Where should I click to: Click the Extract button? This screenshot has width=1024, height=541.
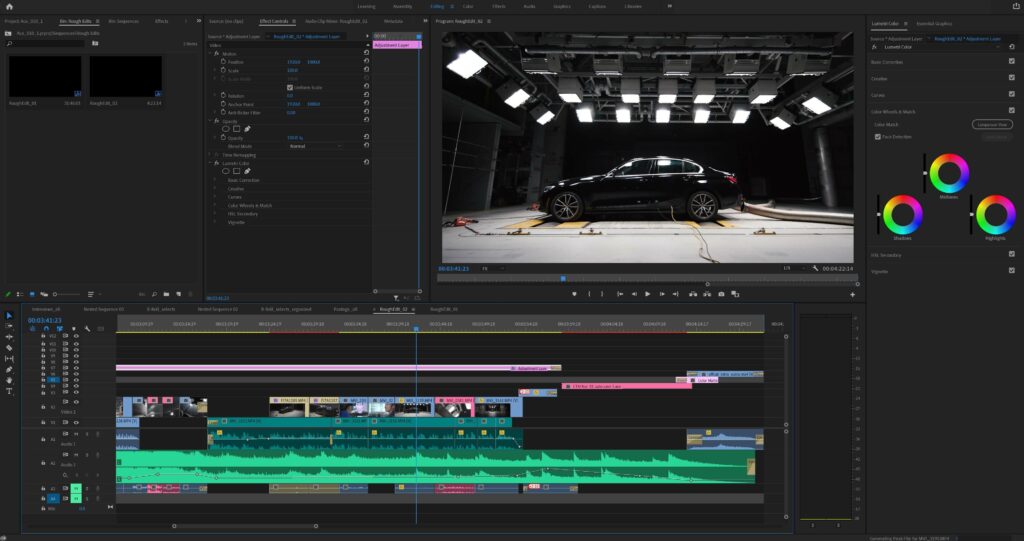707,294
